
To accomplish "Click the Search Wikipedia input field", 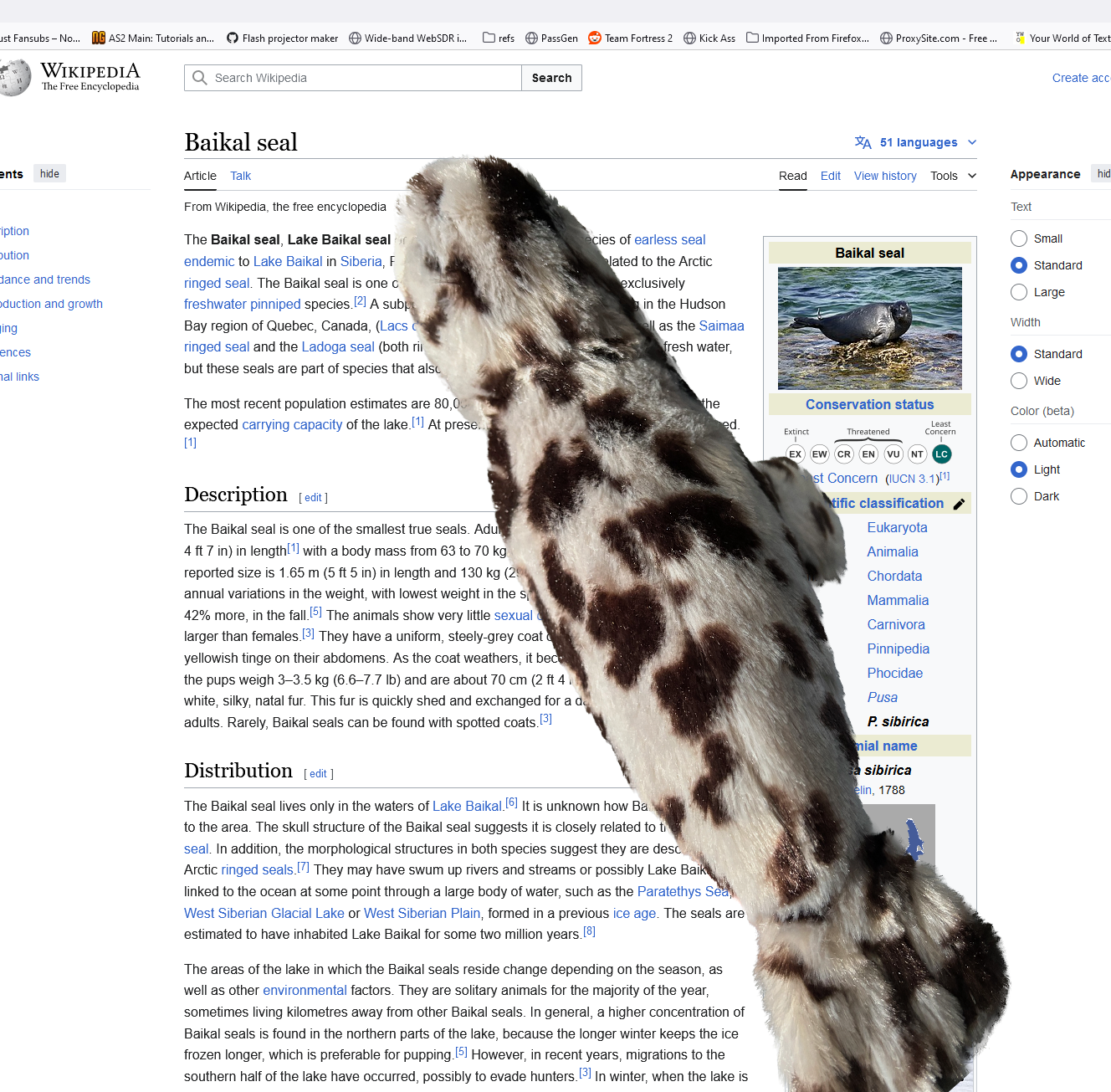I will pyautogui.click(x=360, y=78).
